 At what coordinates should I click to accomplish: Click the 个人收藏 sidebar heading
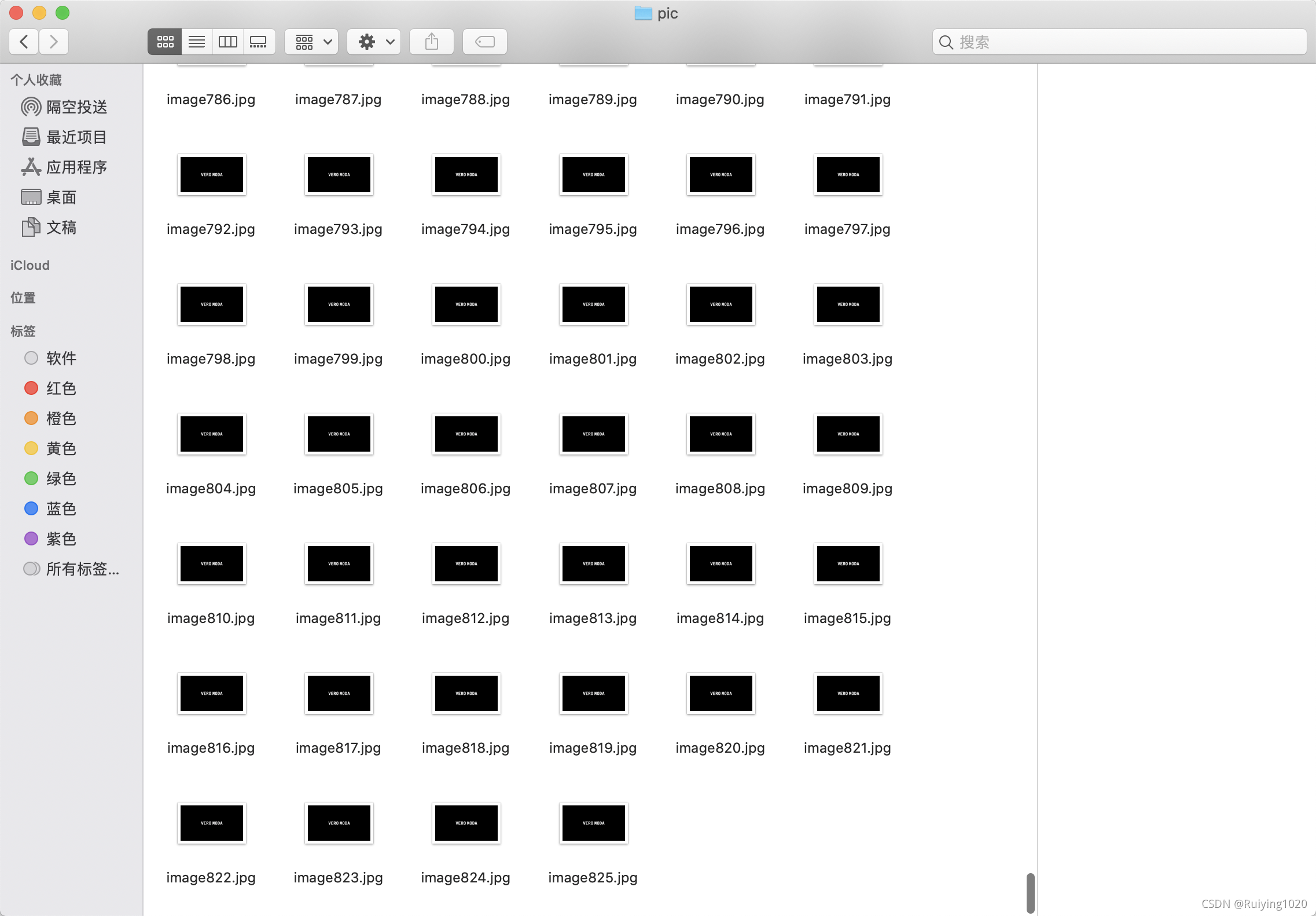click(x=36, y=80)
